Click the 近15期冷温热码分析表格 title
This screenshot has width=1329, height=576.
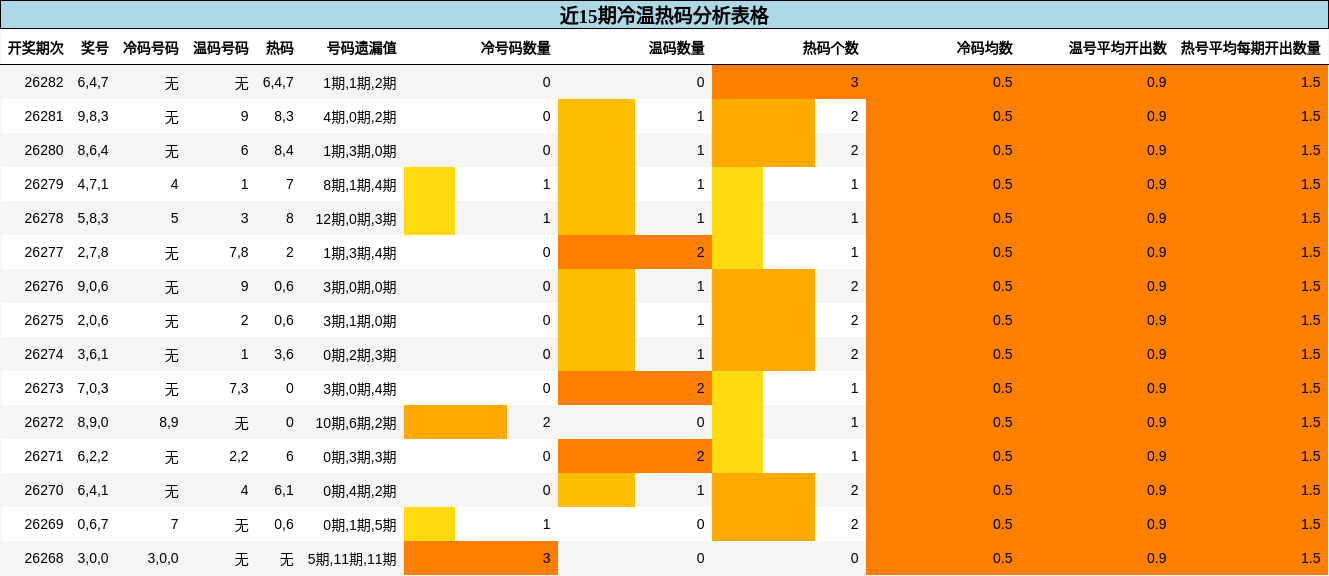(664, 15)
